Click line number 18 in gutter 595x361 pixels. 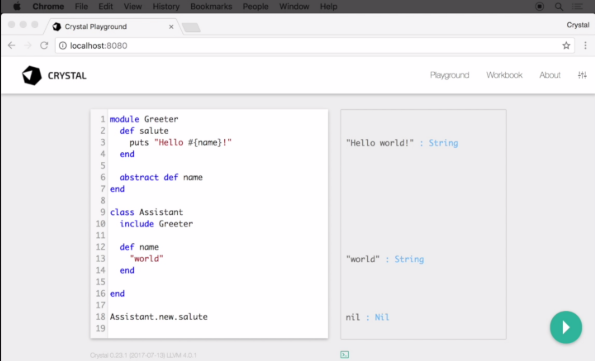pyautogui.click(x=100, y=317)
